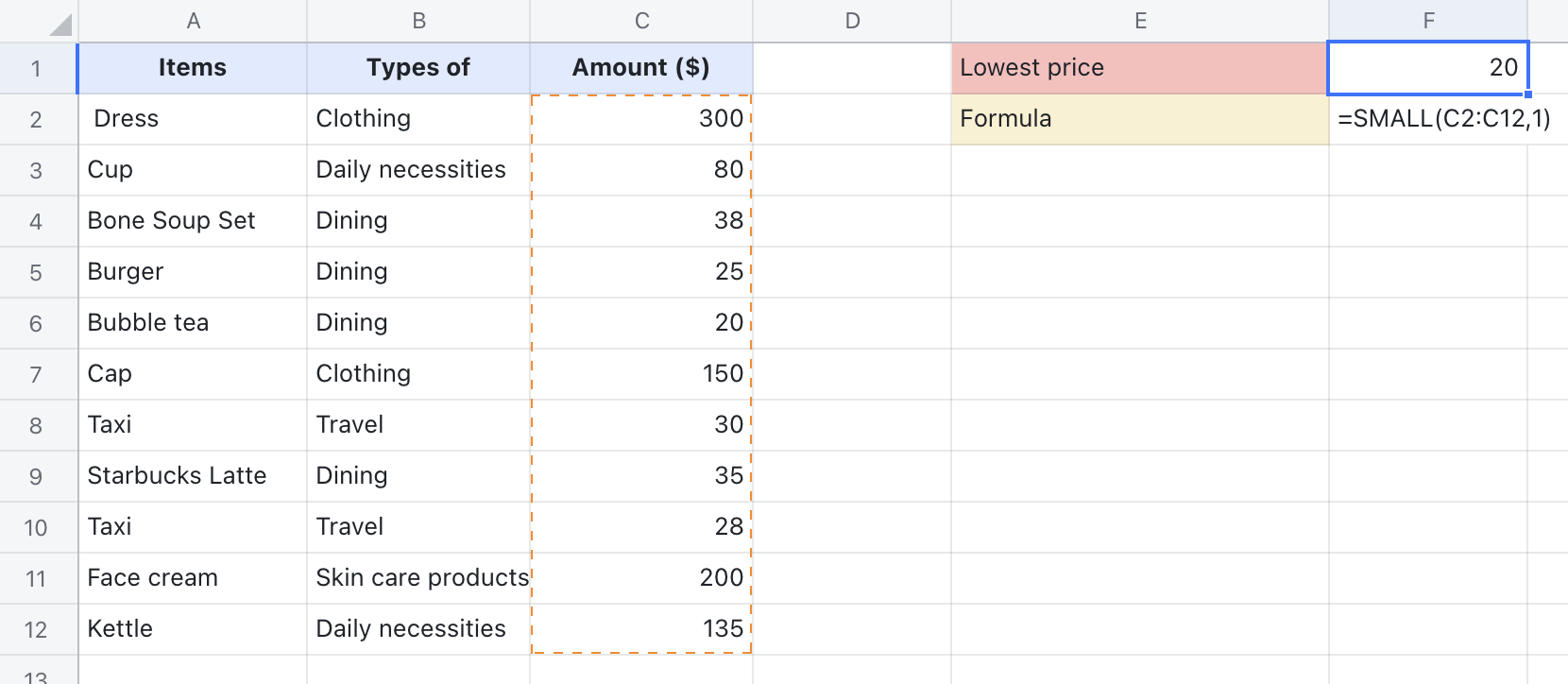Select the Formula labeled cell
1568x684 pixels.
[1138, 119]
